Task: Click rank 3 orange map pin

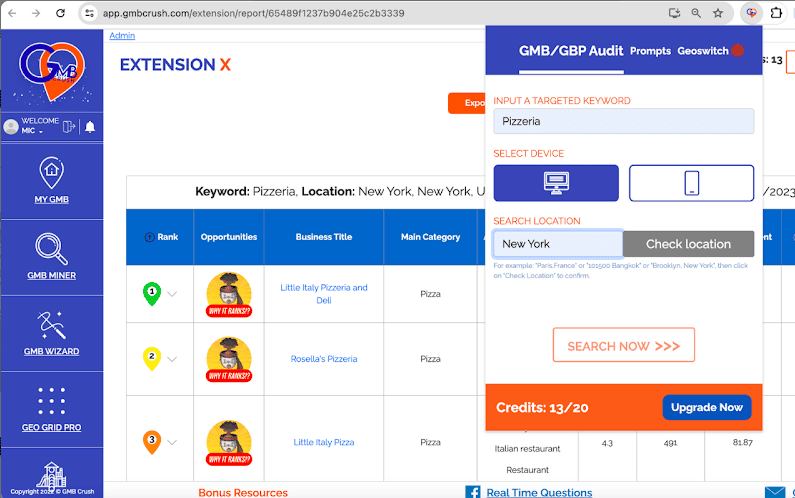Action: (152, 442)
